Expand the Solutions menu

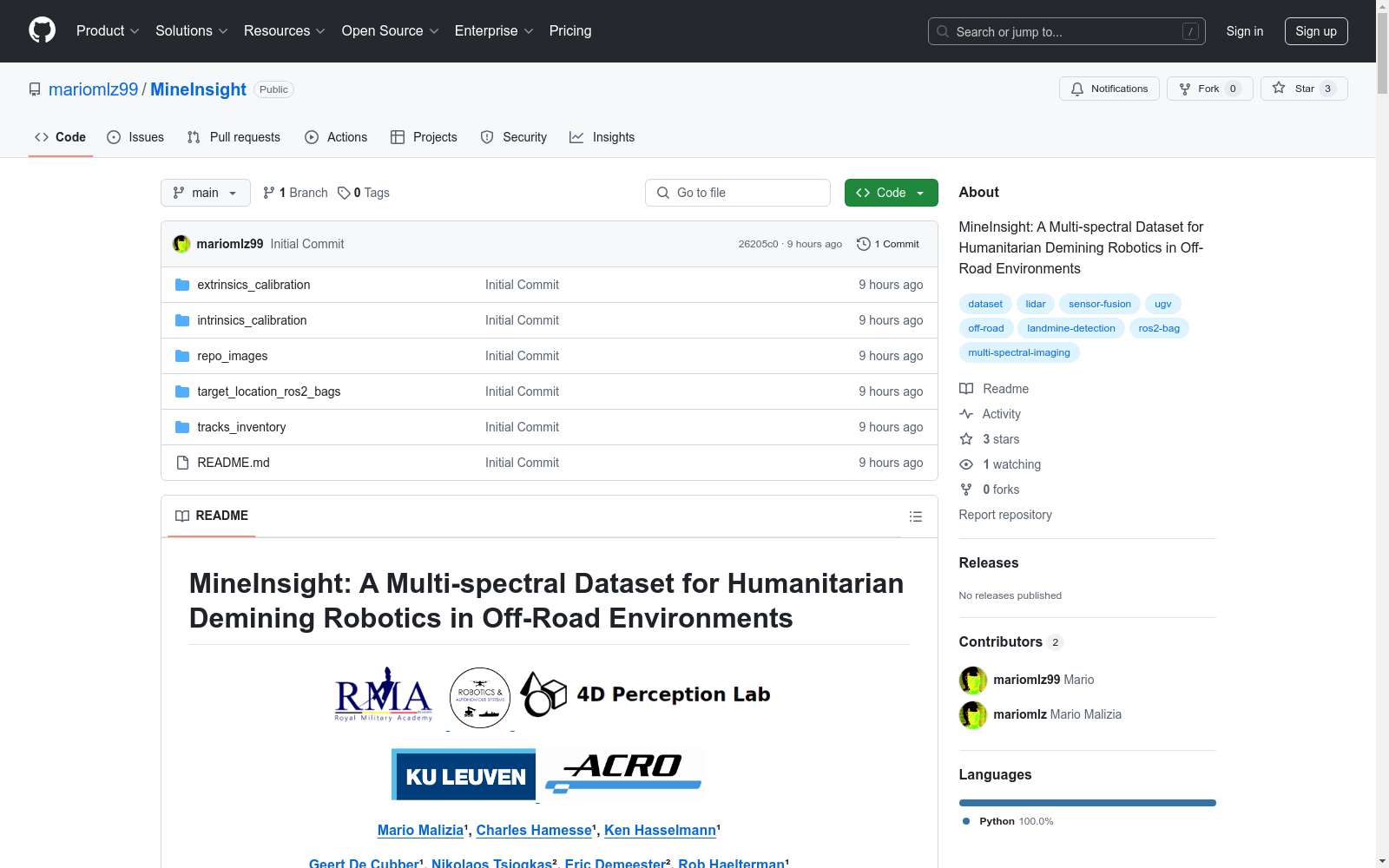[192, 31]
